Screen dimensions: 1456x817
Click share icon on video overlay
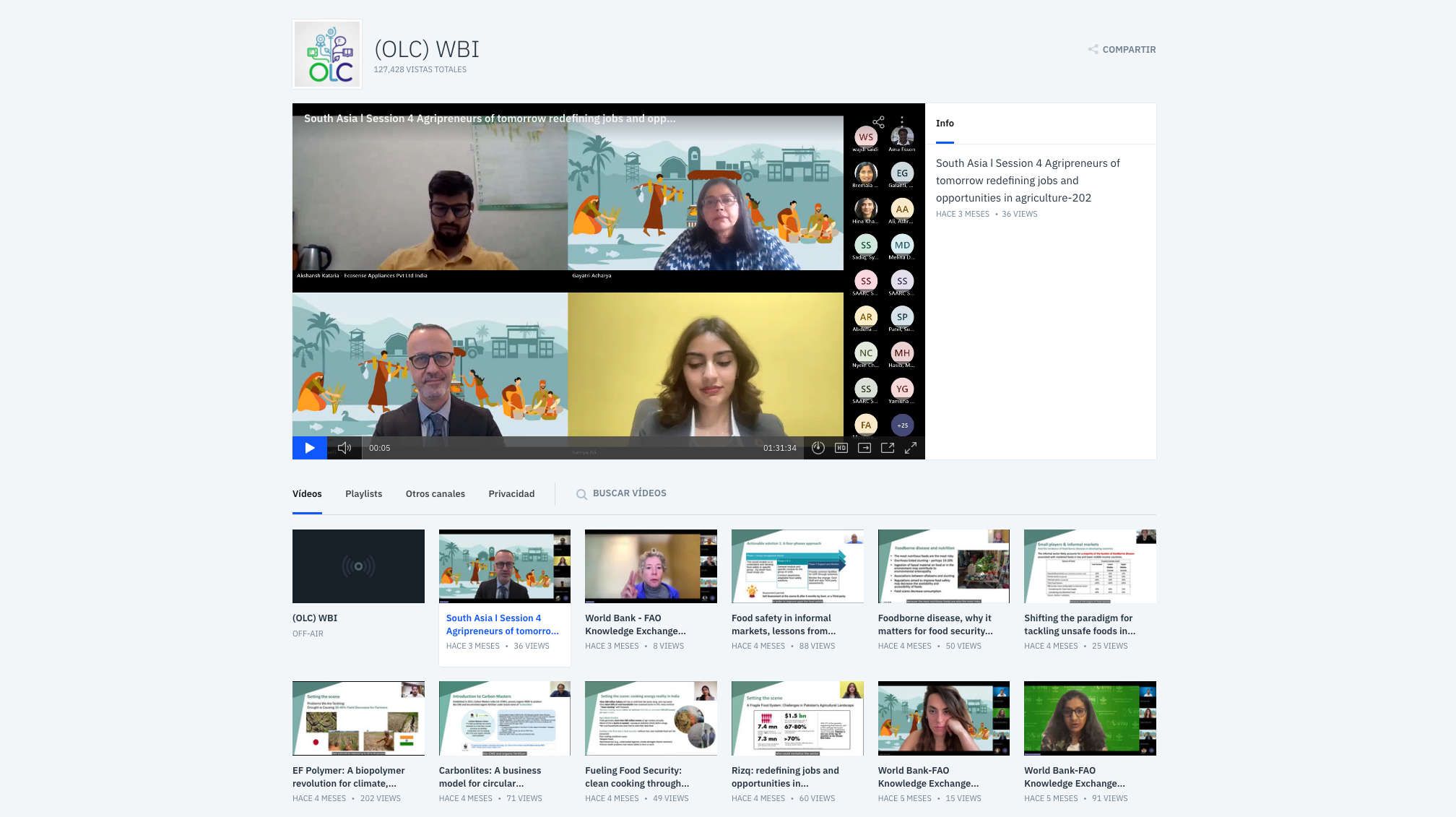[878, 122]
